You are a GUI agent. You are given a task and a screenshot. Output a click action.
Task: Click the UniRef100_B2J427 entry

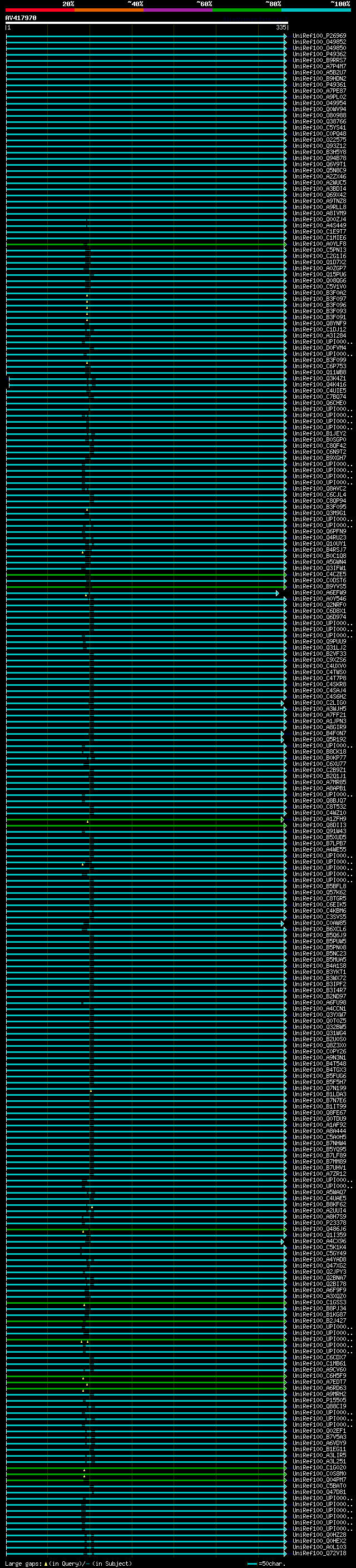(319, 1321)
